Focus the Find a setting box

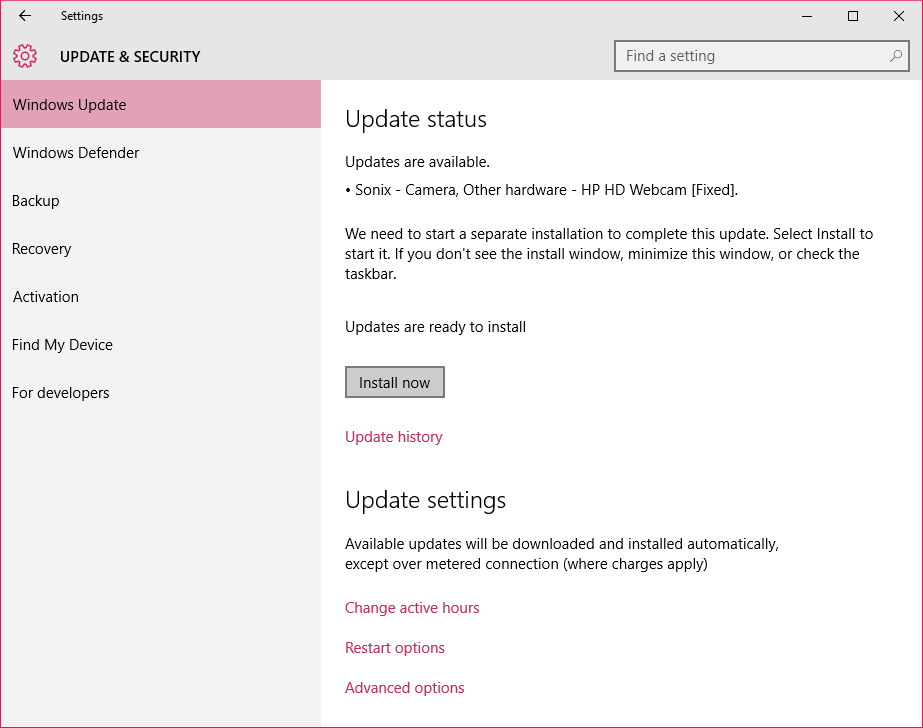tap(761, 56)
